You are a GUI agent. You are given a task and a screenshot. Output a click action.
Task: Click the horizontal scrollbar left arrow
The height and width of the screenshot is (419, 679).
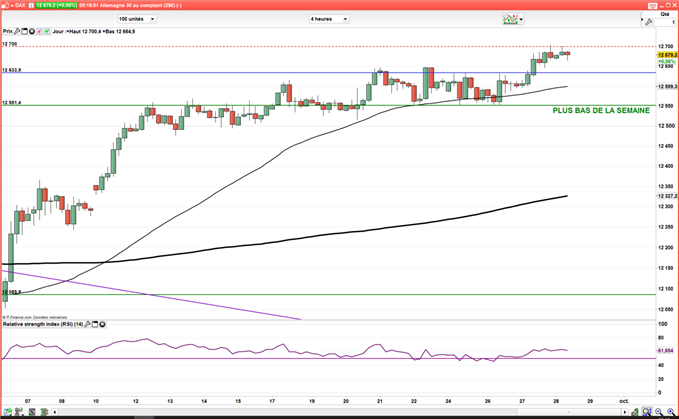(x=55, y=412)
